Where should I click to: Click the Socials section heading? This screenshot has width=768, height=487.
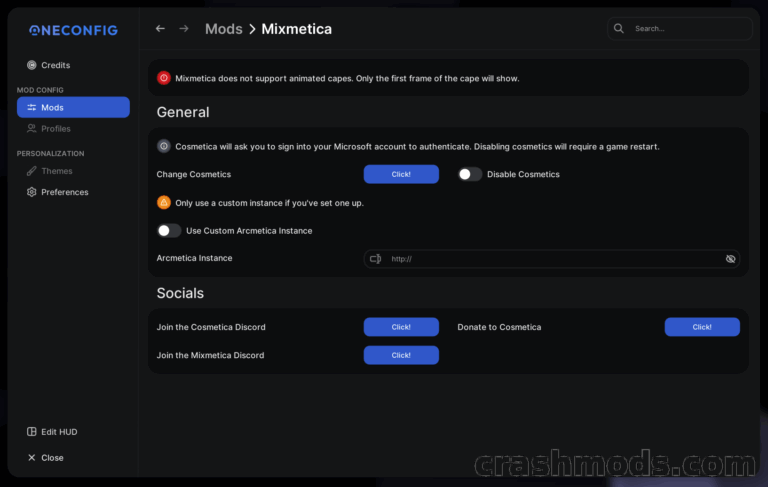[180, 293]
